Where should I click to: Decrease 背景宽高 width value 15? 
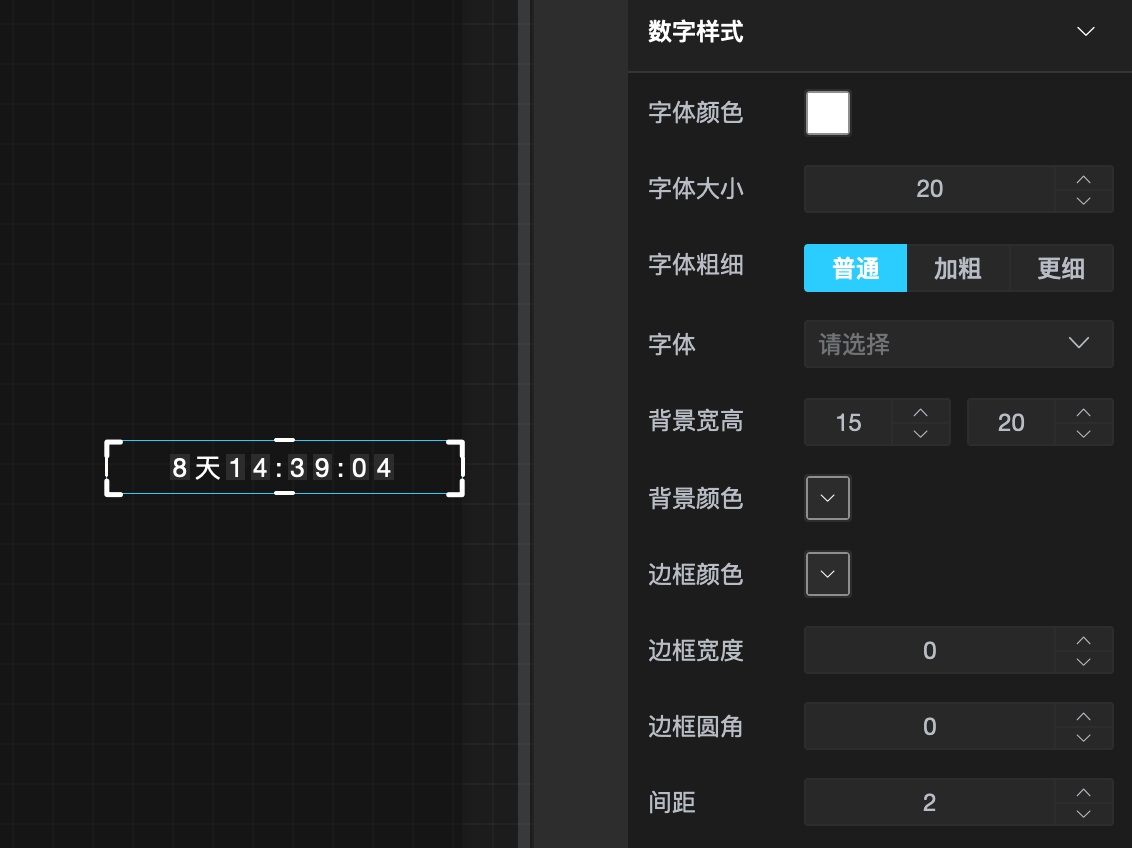(920, 434)
